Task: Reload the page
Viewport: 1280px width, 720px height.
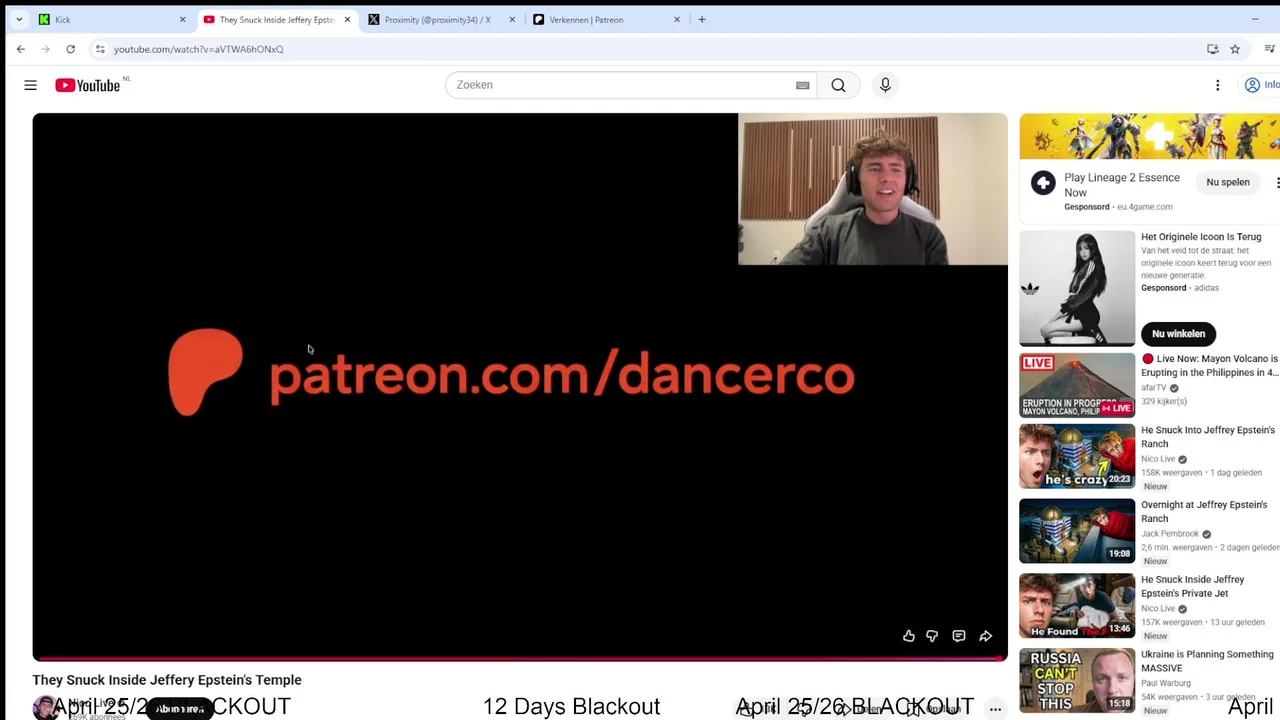Action: click(x=70, y=49)
